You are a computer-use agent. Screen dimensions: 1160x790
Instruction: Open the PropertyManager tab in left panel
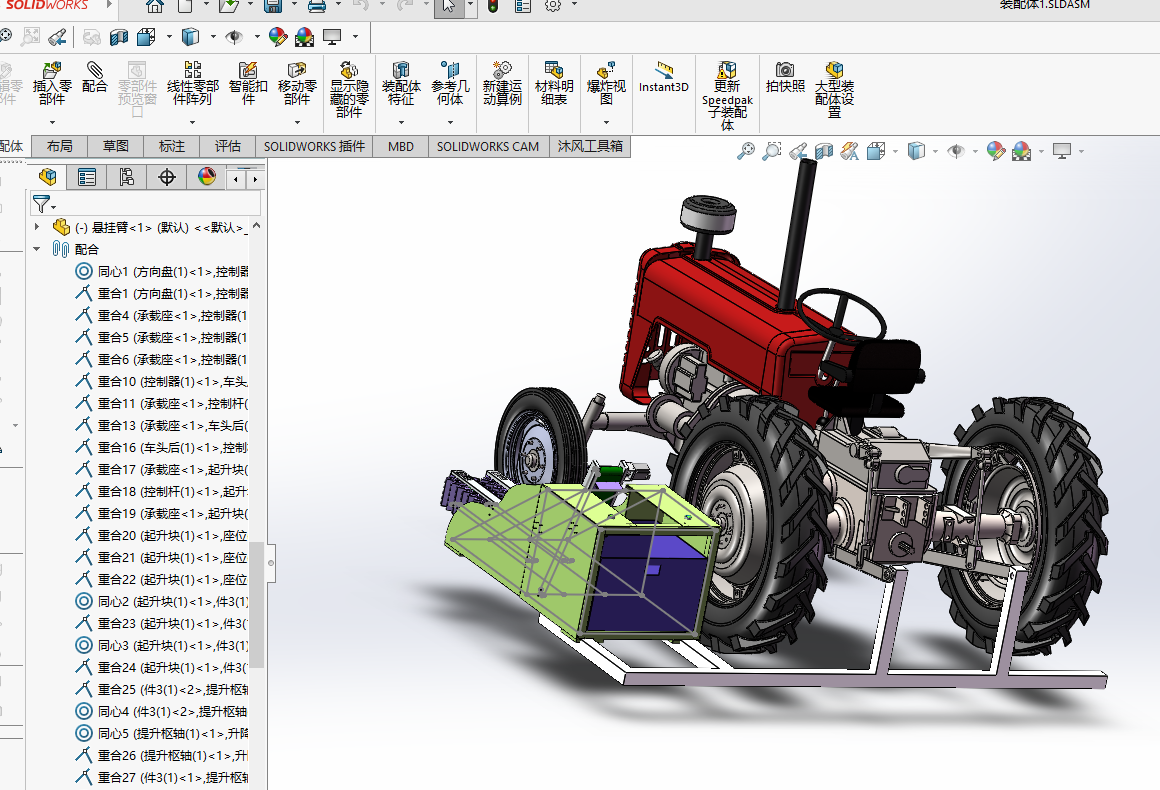click(88, 178)
